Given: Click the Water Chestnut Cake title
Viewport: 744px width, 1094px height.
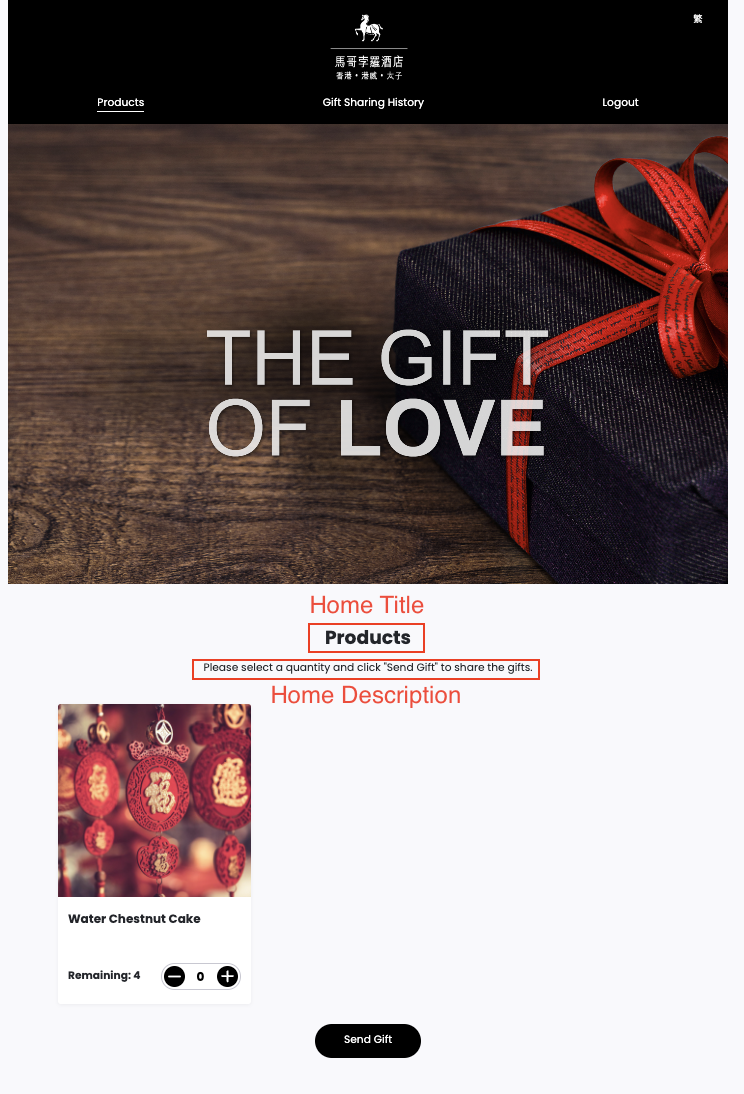Looking at the screenshot, I should (x=134, y=919).
